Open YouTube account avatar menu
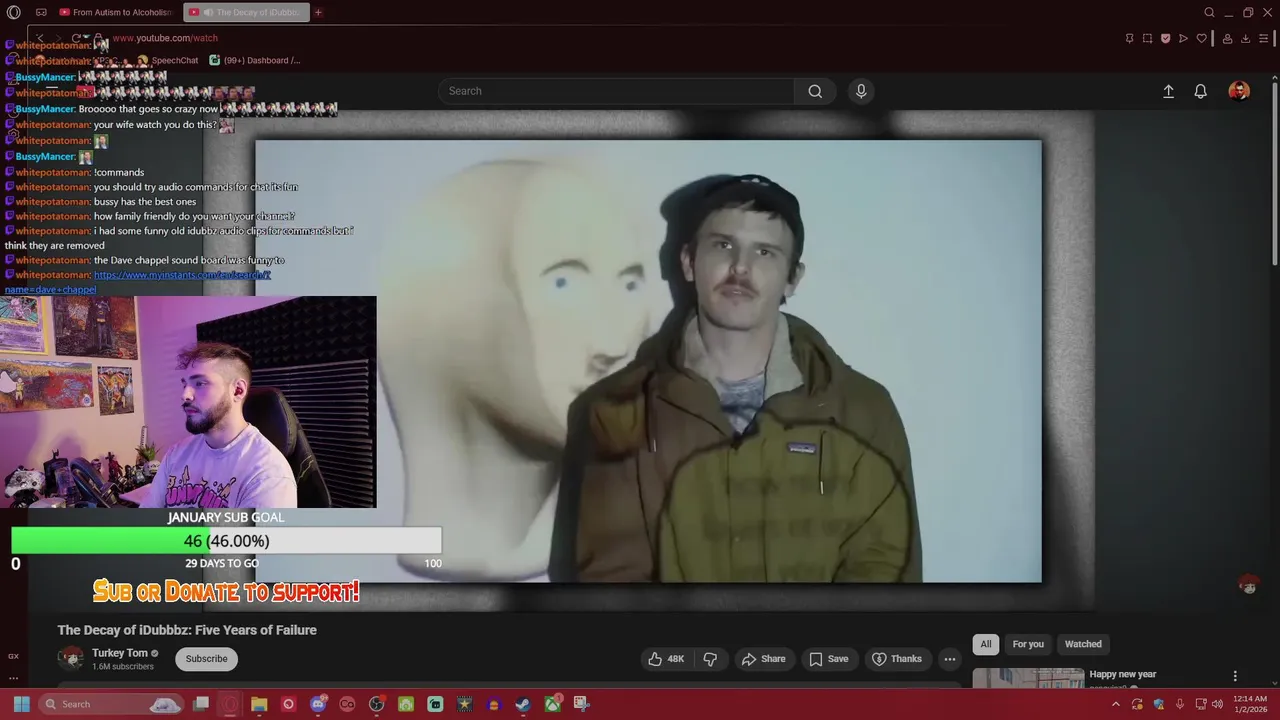The height and width of the screenshot is (720, 1280). (1239, 91)
